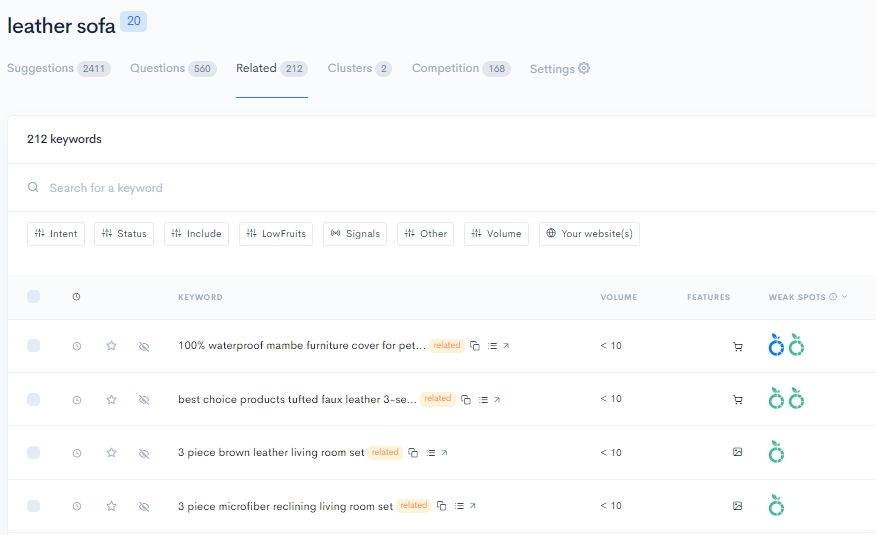Click shopping cart feature in 100% waterproof row
Image resolution: width=876 pixels, height=535 pixels.
(x=737, y=346)
